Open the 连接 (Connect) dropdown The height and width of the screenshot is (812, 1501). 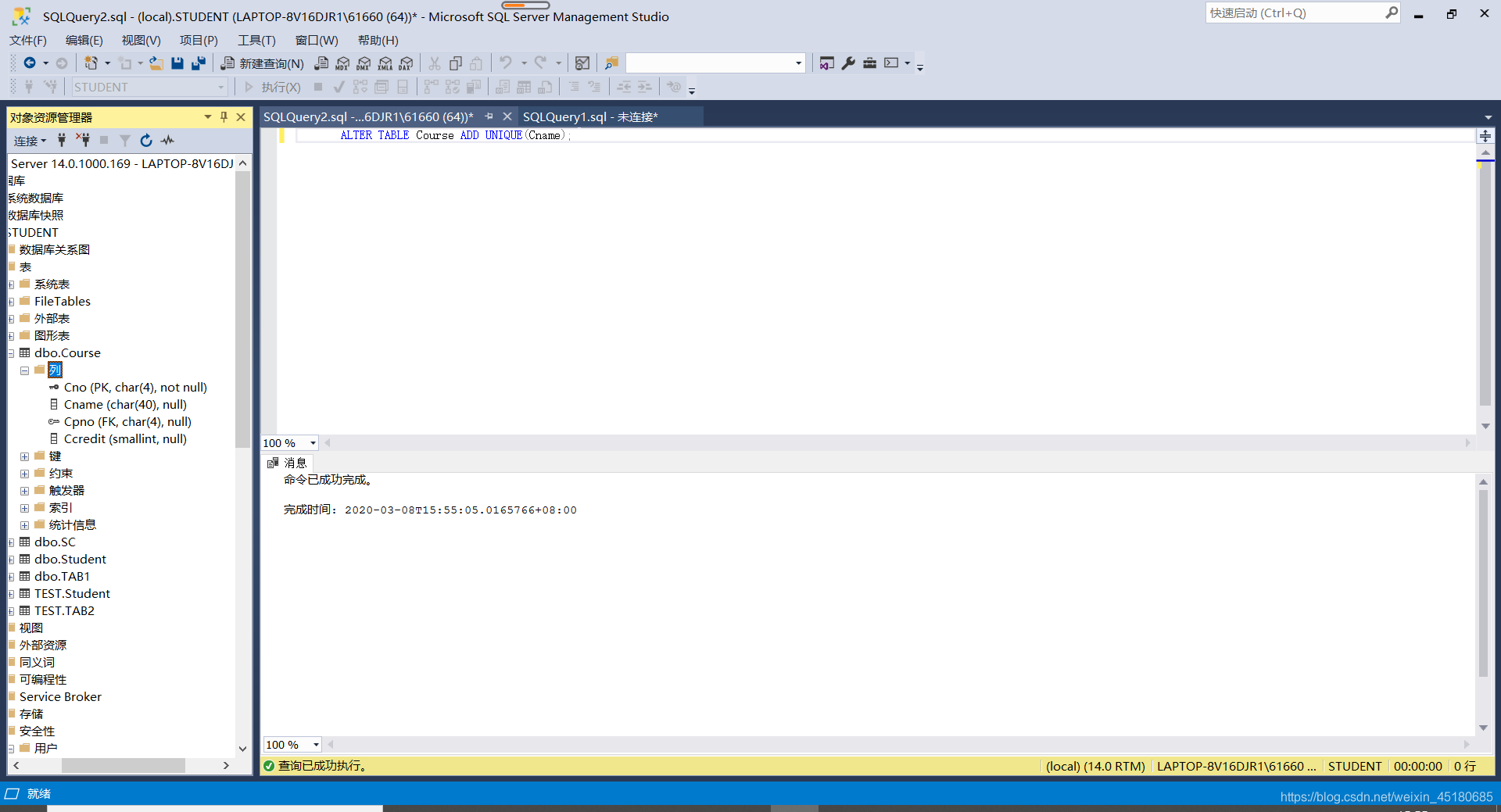[30, 141]
